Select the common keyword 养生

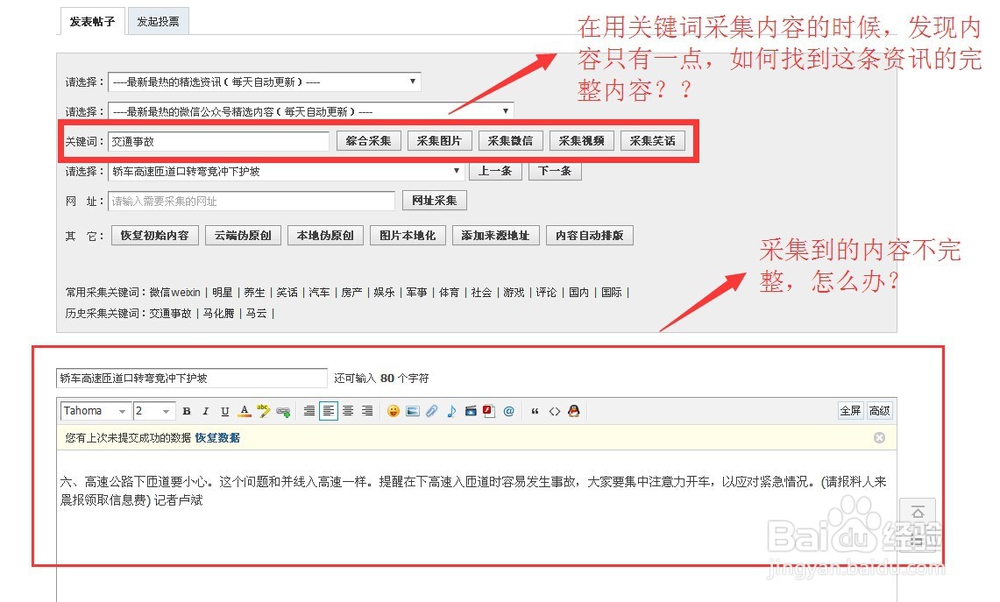[254, 292]
